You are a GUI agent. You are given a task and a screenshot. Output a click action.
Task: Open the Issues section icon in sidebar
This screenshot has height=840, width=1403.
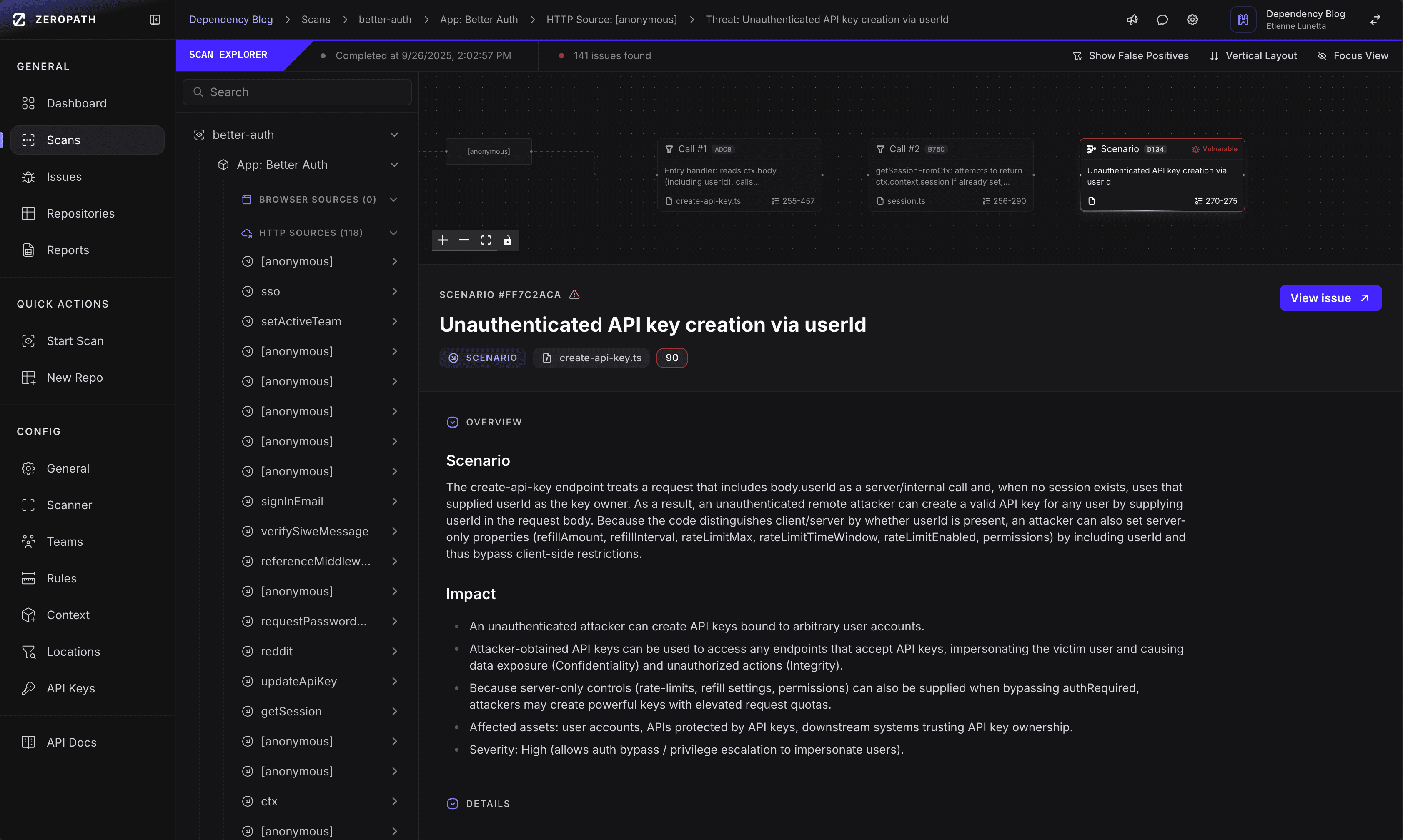29,177
